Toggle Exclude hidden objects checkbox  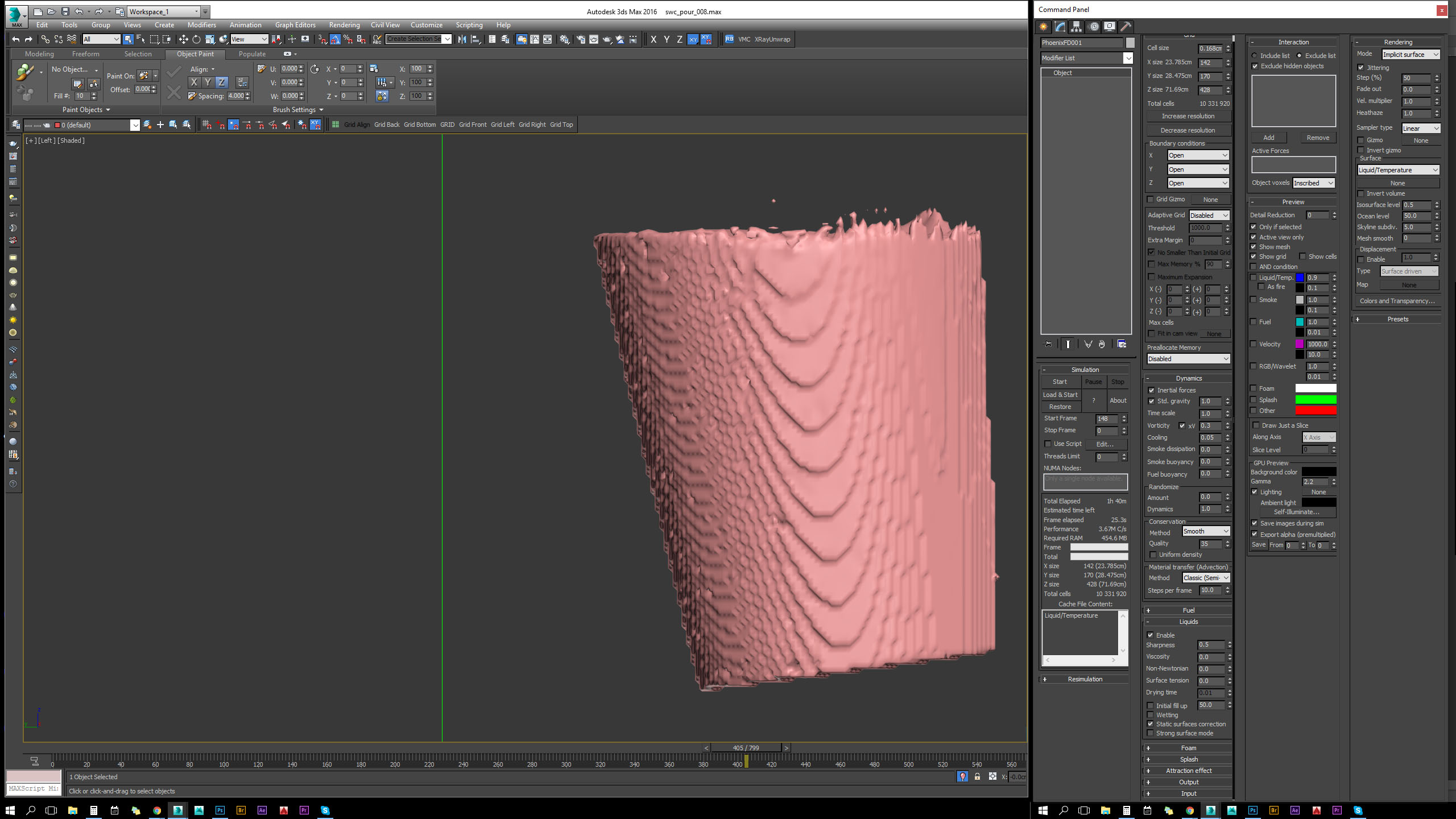coord(1255,67)
